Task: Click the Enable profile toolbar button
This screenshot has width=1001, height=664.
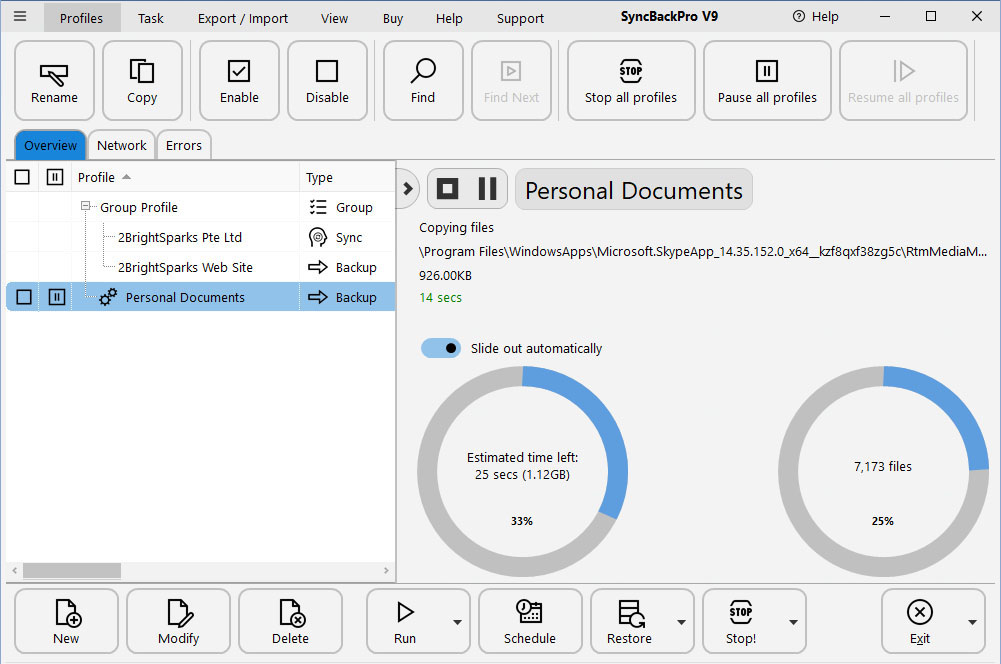Action: point(239,80)
